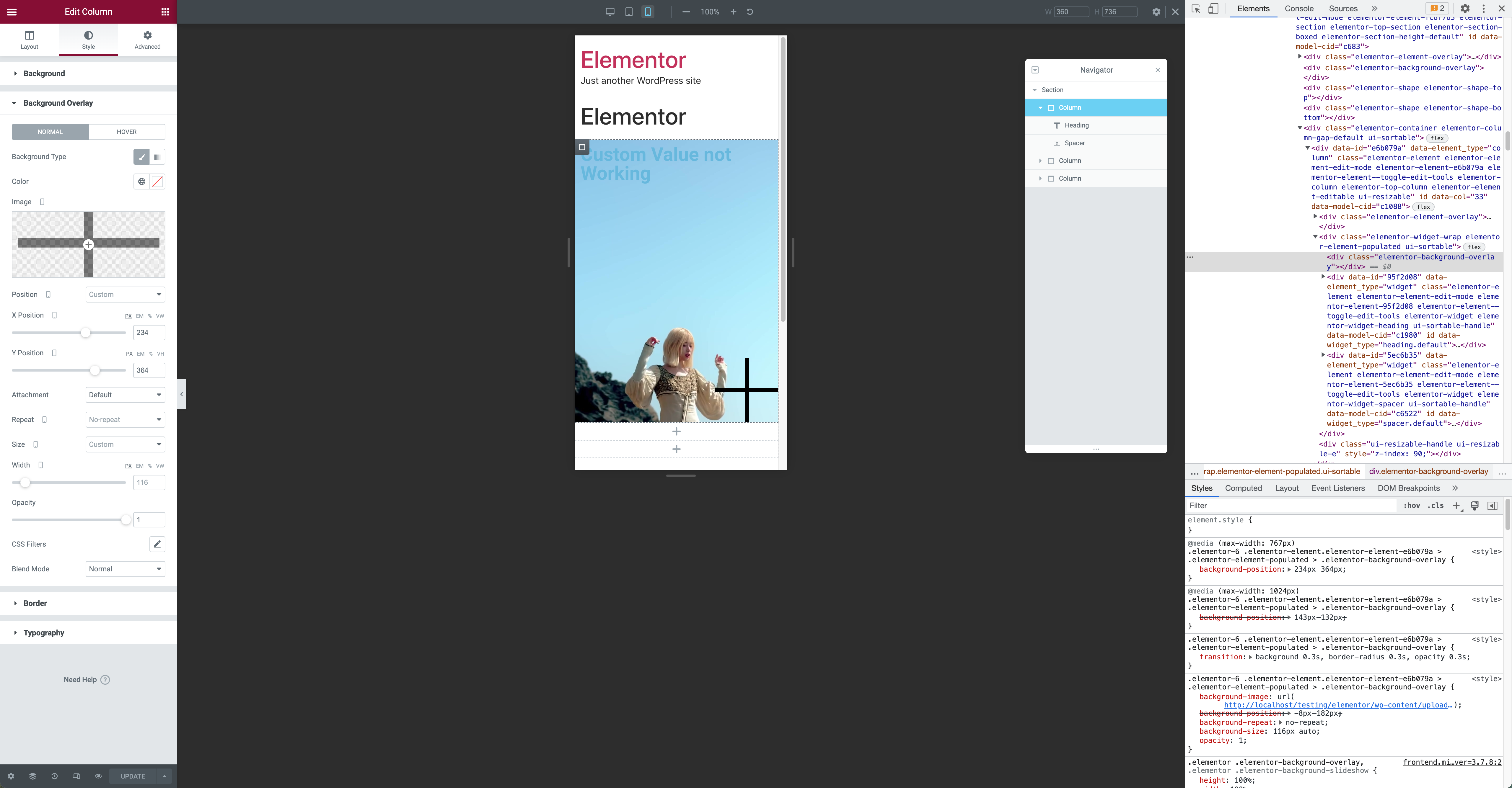Switch to Computed styles tab
Image resolution: width=1512 pixels, height=788 pixels.
[1243, 488]
